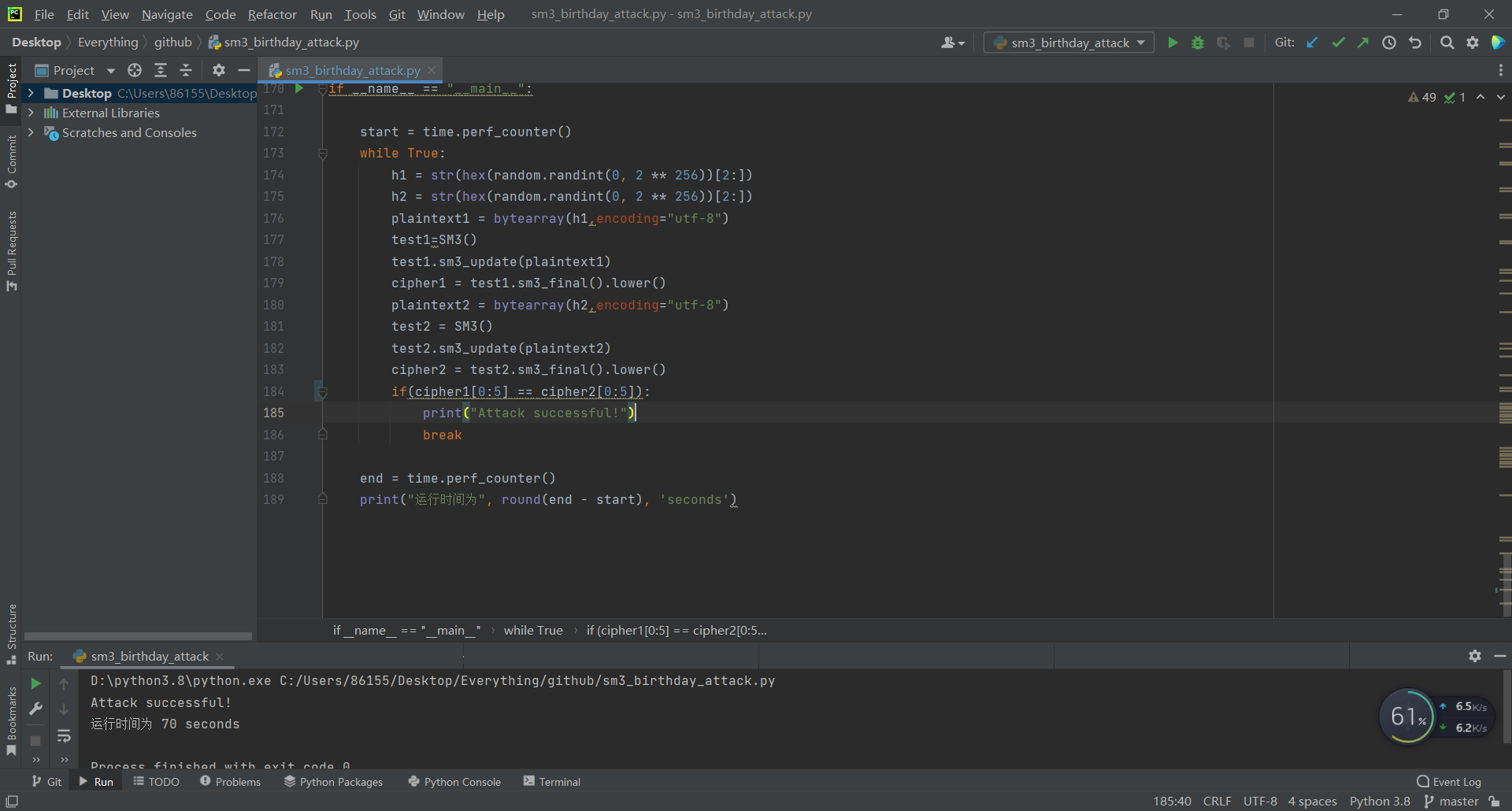Select opened file target icon in Project panel

(135, 70)
